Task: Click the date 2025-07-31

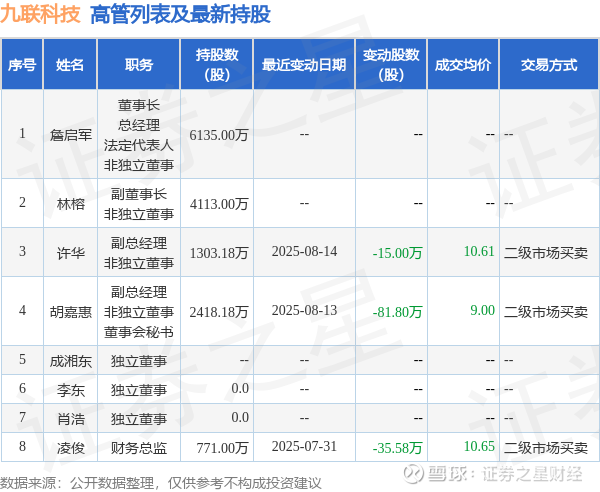Action: coord(304,446)
